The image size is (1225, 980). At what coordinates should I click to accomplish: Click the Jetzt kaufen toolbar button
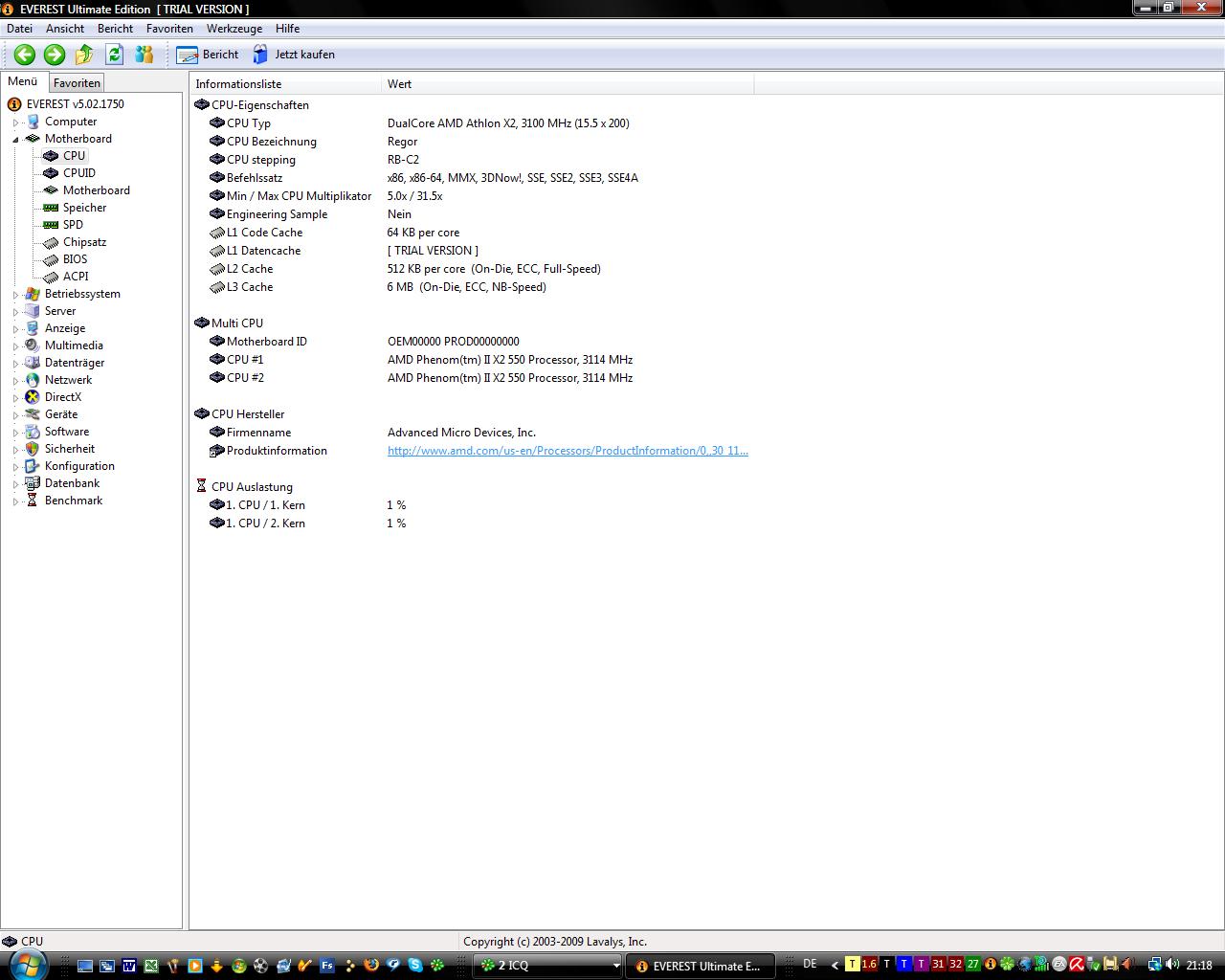click(293, 55)
